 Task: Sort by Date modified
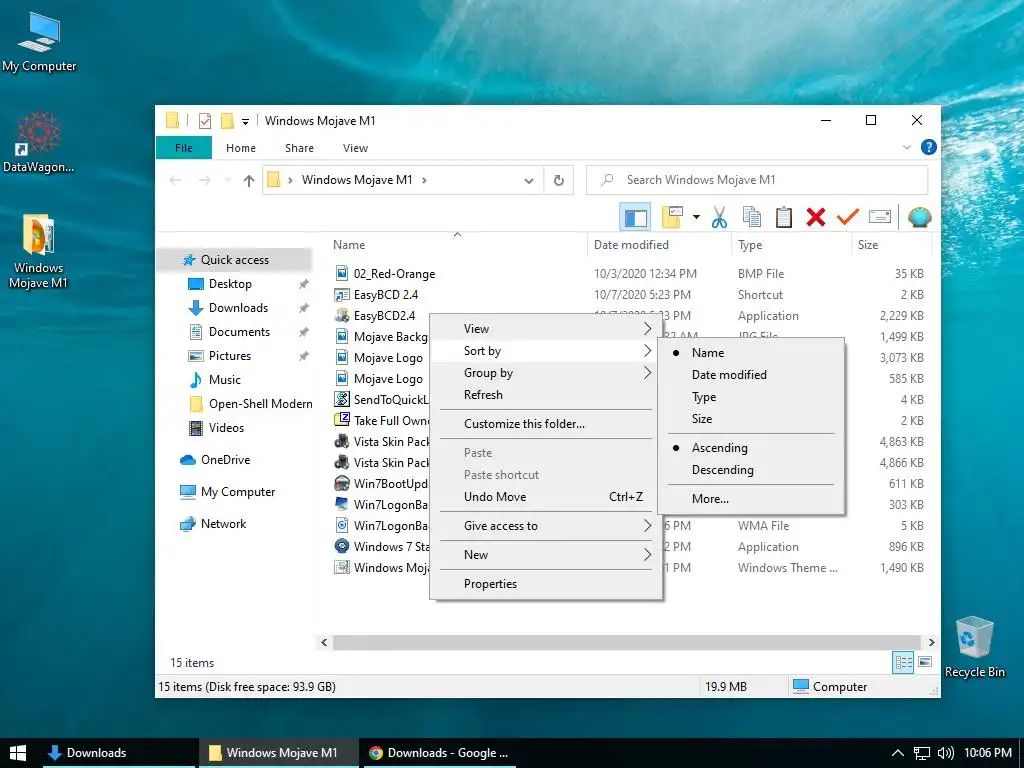pos(751,375)
